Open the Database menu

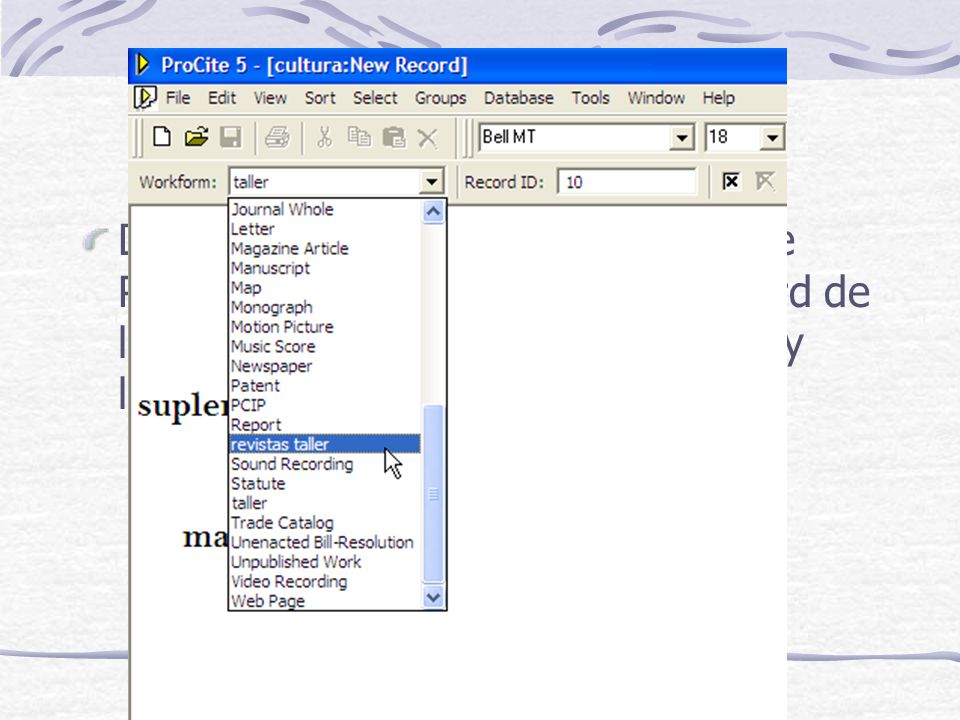(519, 98)
